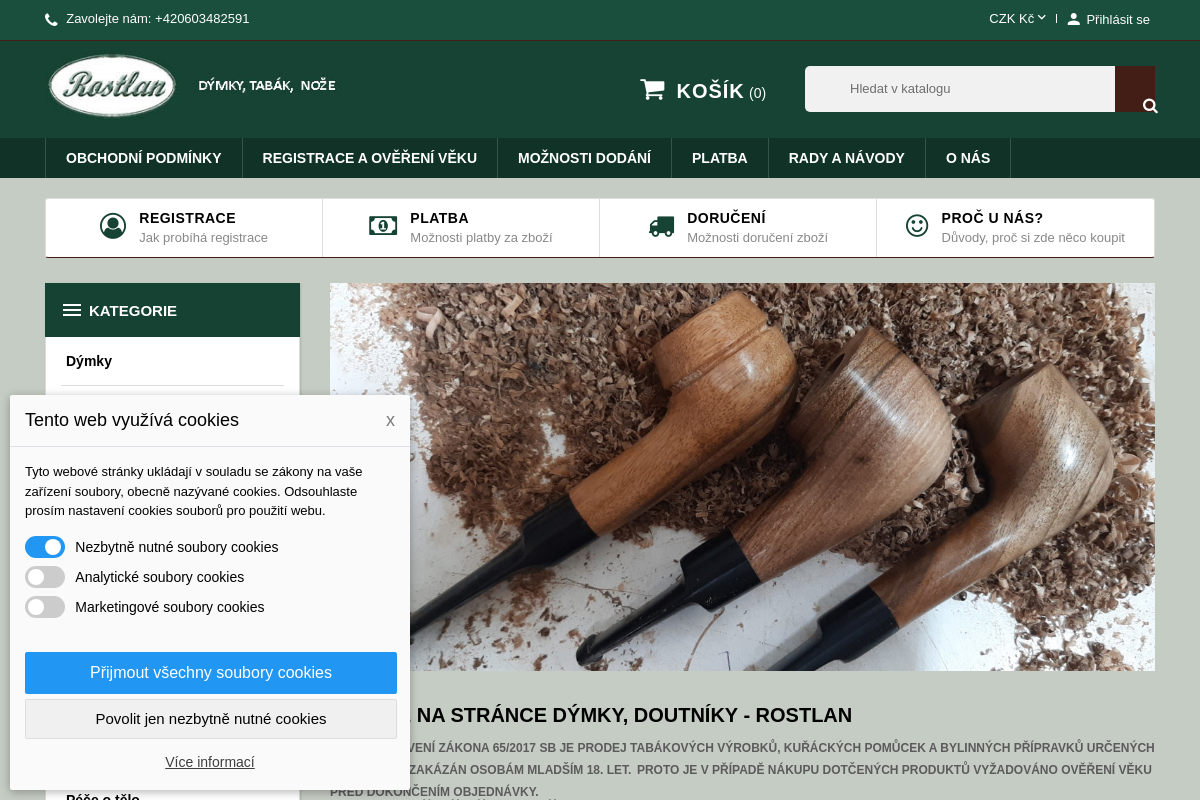Click the phone icon beside Zavolejte nám

51,19
